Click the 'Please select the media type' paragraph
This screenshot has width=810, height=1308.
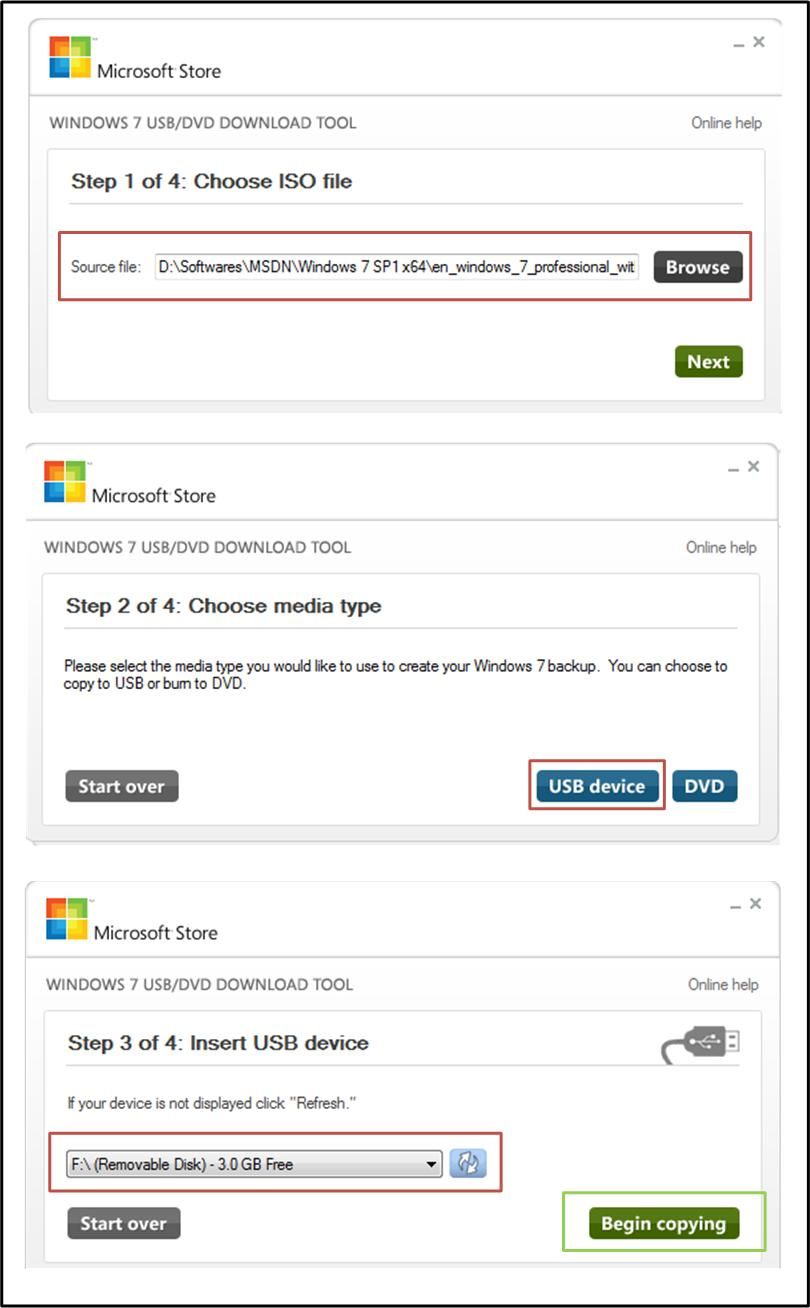(396, 674)
